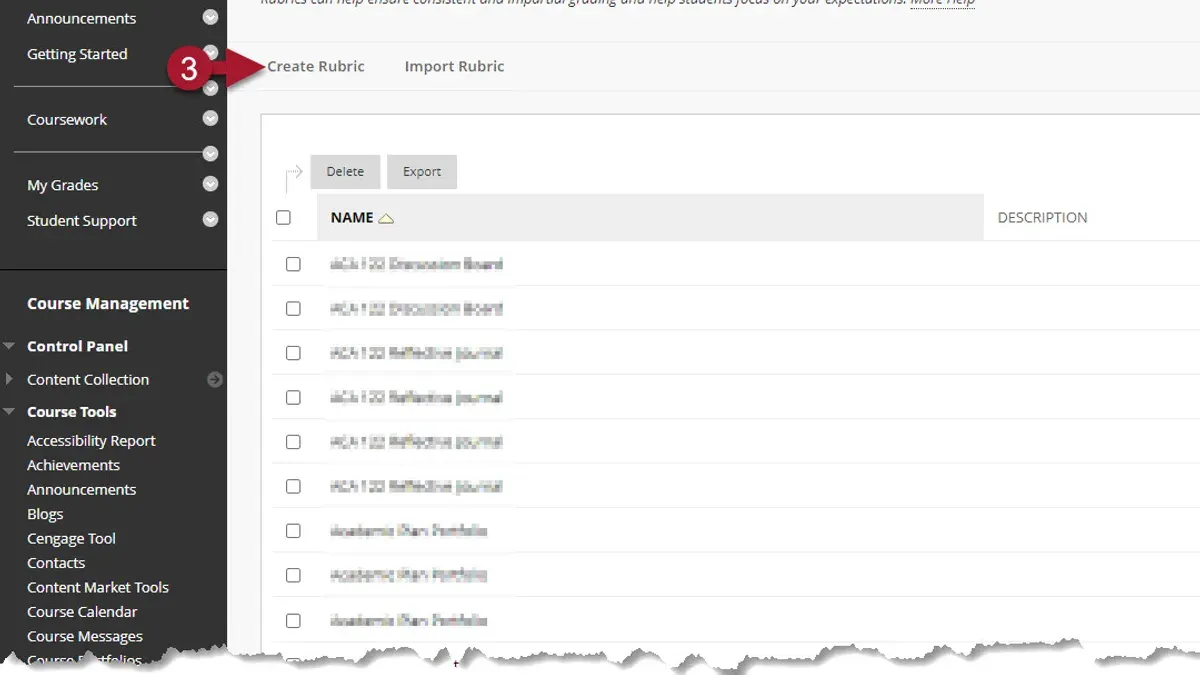Open Student Support in the course menu
Viewport: 1200px width, 675px height.
tap(82, 221)
